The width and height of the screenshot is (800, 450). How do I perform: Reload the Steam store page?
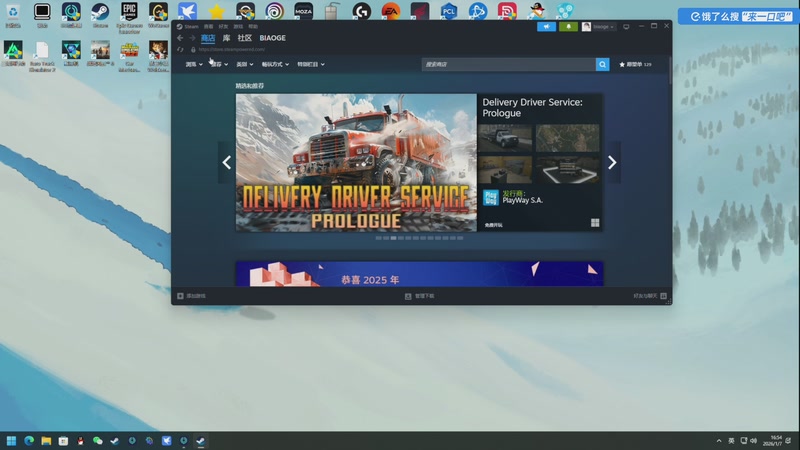pyautogui.click(x=180, y=49)
